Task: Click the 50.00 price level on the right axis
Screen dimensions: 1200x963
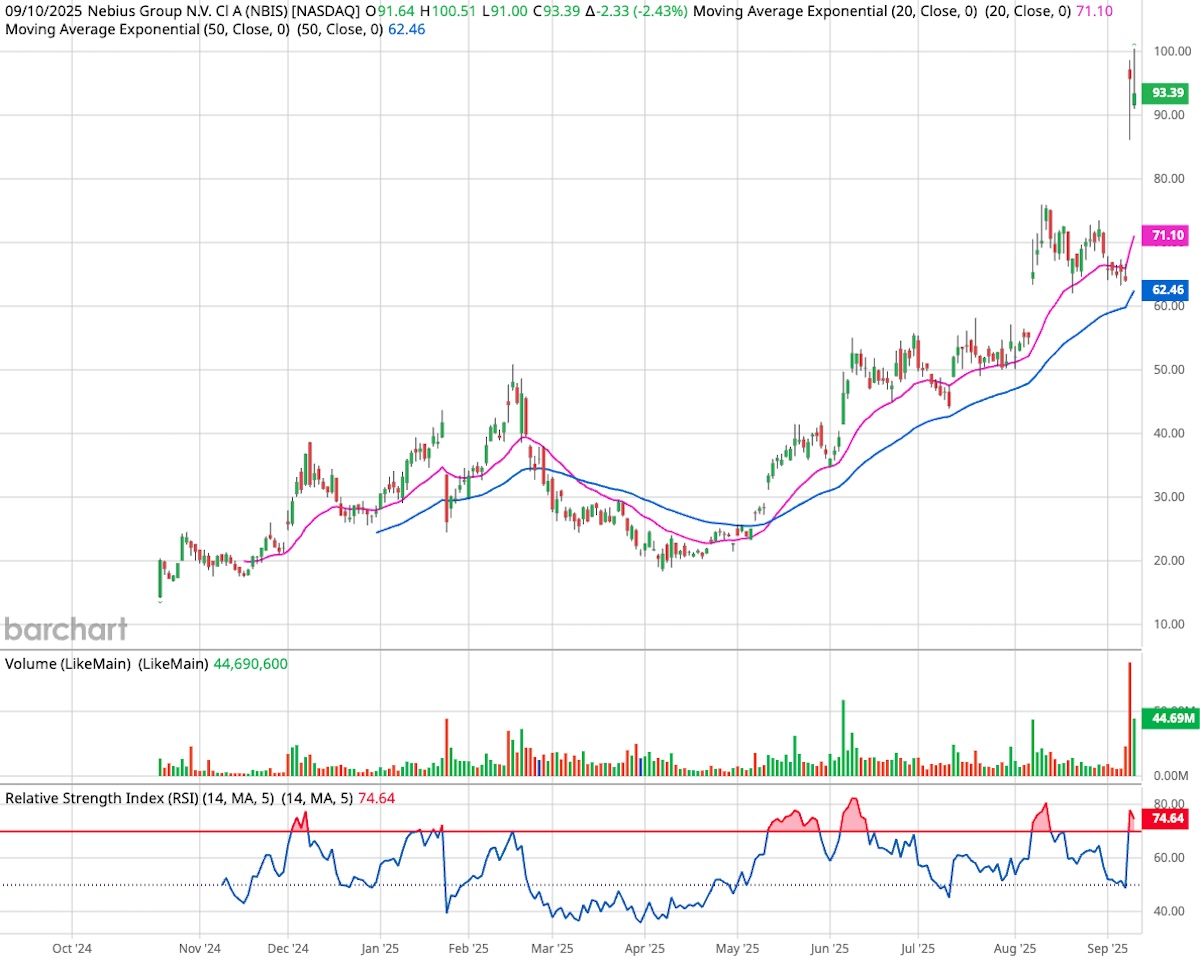Action: click(1170, 370)
